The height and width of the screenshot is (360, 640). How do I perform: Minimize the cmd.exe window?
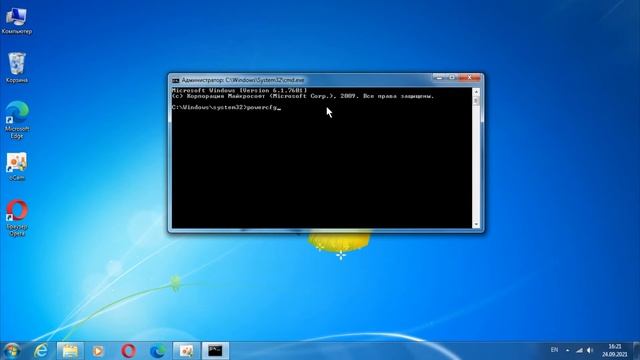tap(440, 77)
